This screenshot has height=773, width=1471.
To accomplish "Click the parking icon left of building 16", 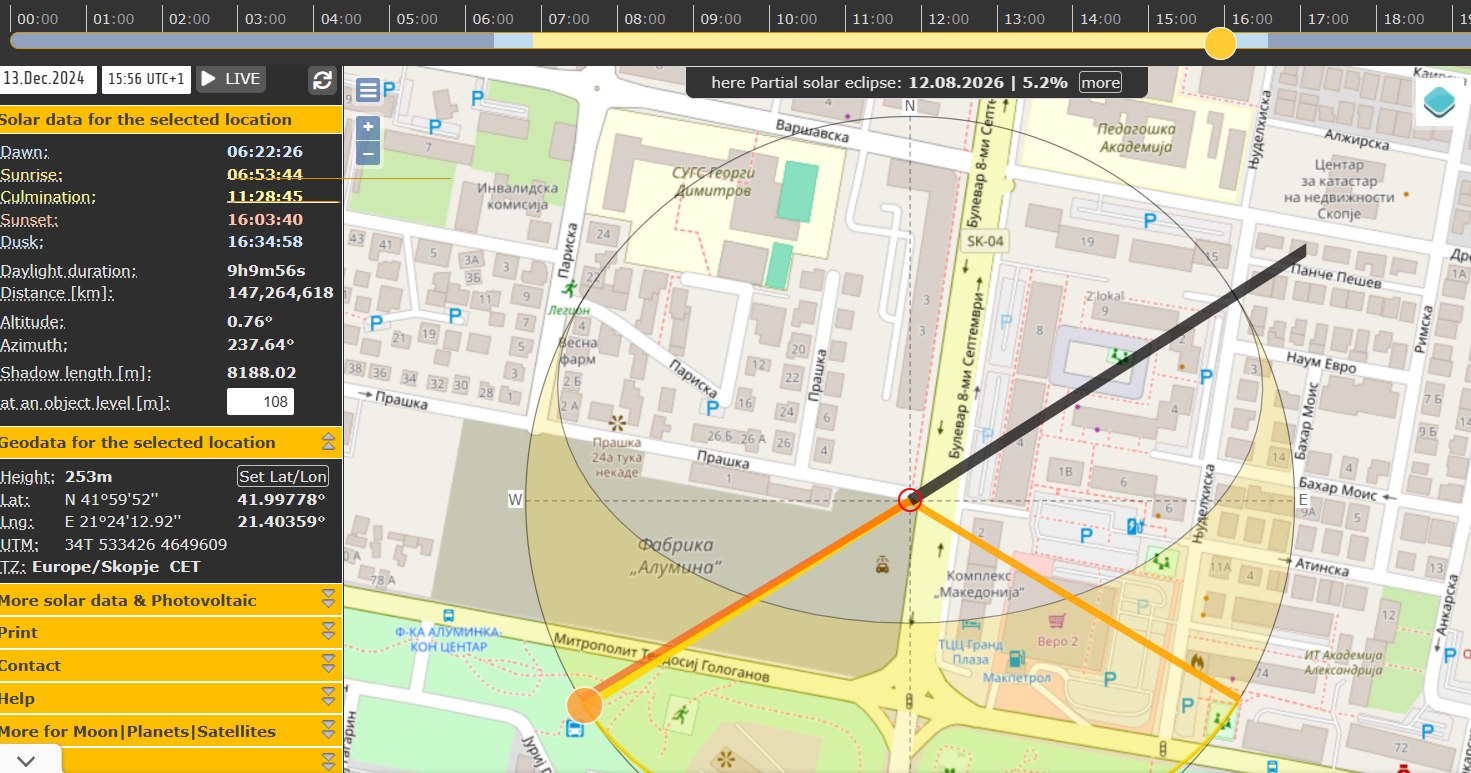I will [x=713, y=408].
